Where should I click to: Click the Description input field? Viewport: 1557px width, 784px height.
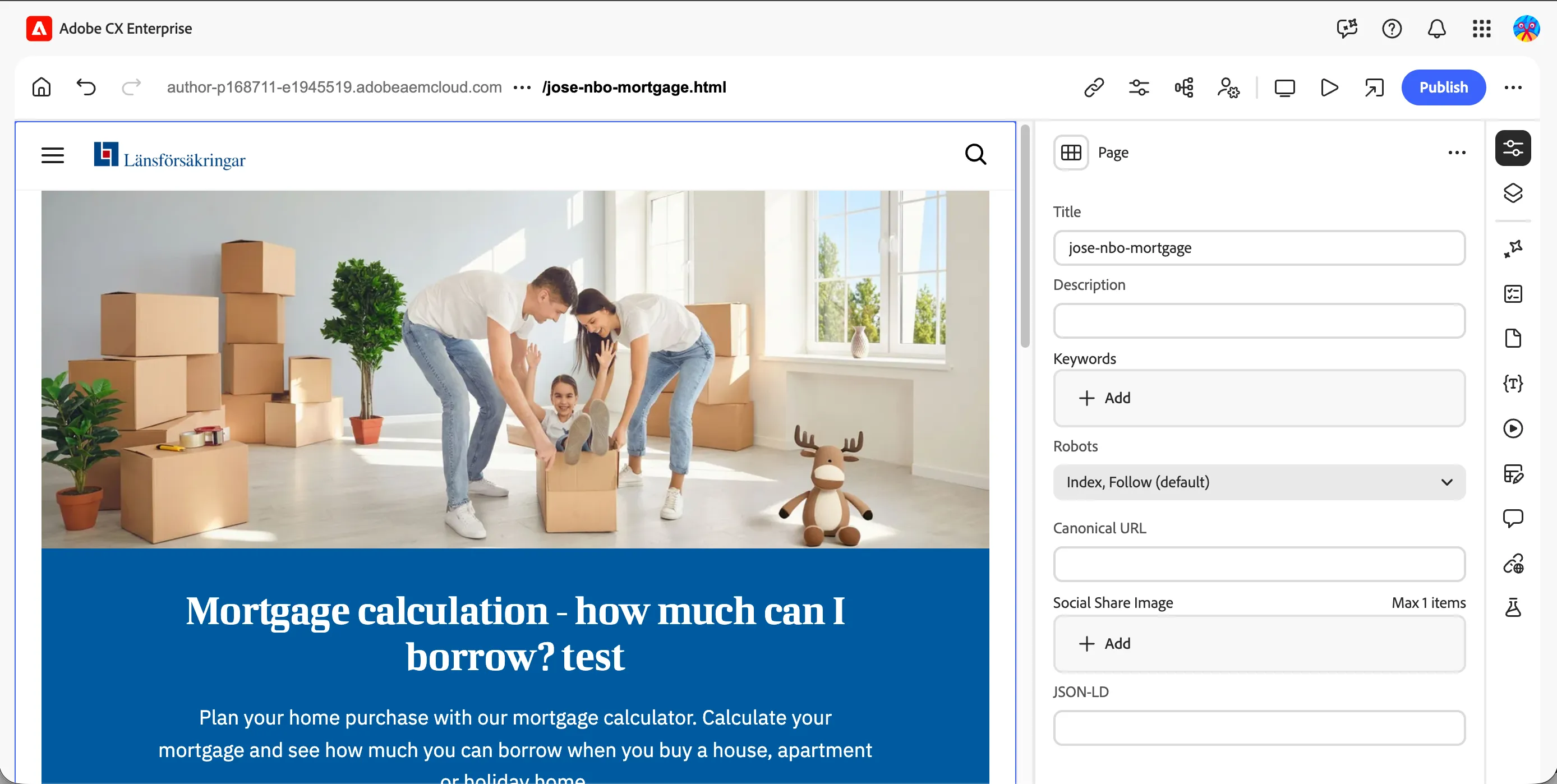1259,320
